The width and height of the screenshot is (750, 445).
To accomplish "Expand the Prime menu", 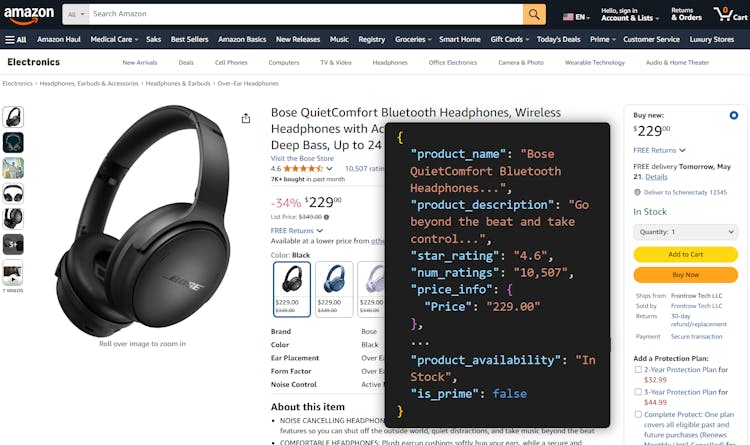I will point(603,40).
